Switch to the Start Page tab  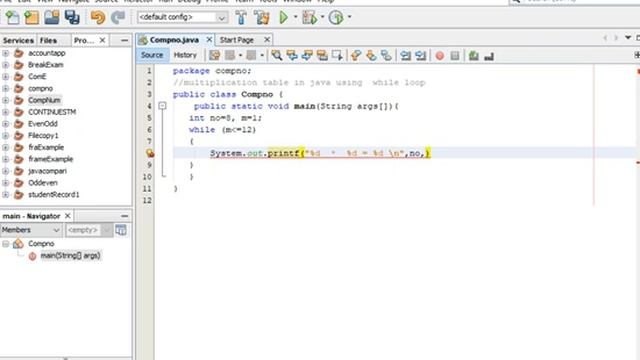(237, 40)
